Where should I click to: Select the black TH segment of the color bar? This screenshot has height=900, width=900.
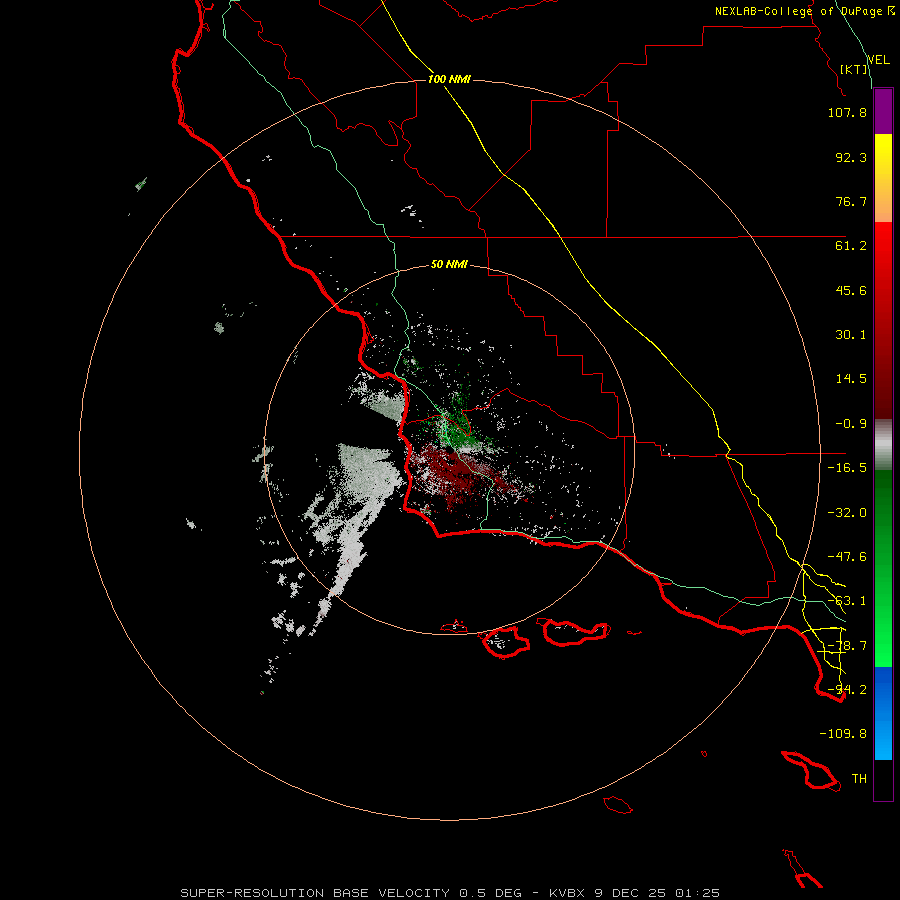click(883, 780)
